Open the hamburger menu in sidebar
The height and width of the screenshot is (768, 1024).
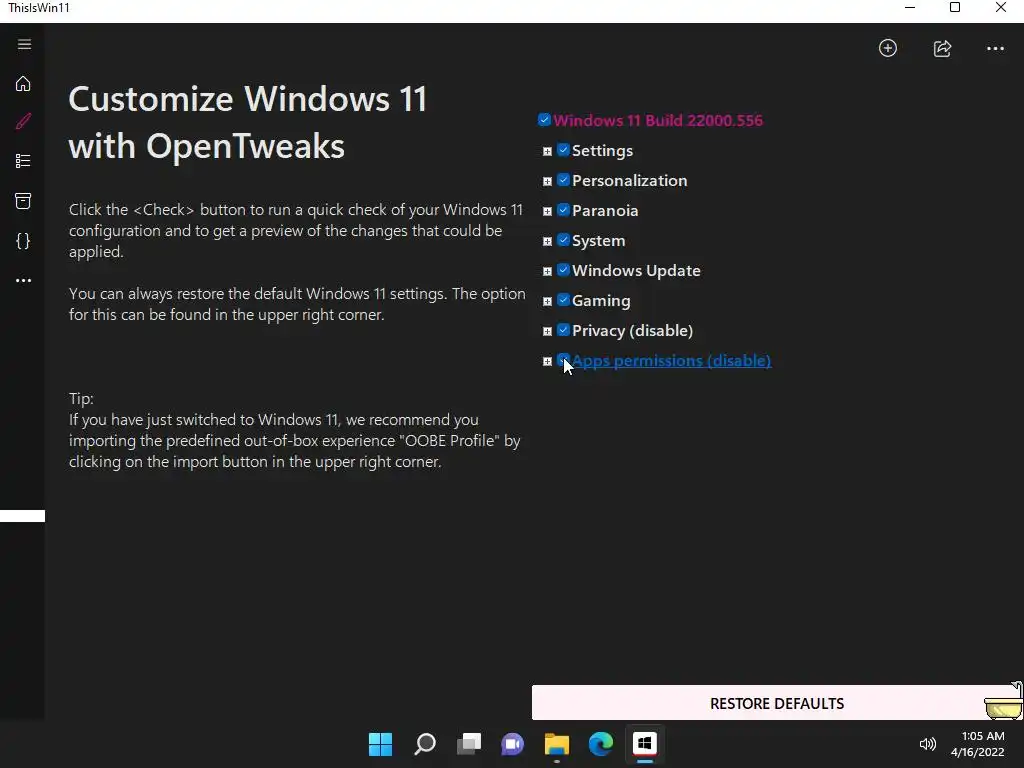click(24, 44)
